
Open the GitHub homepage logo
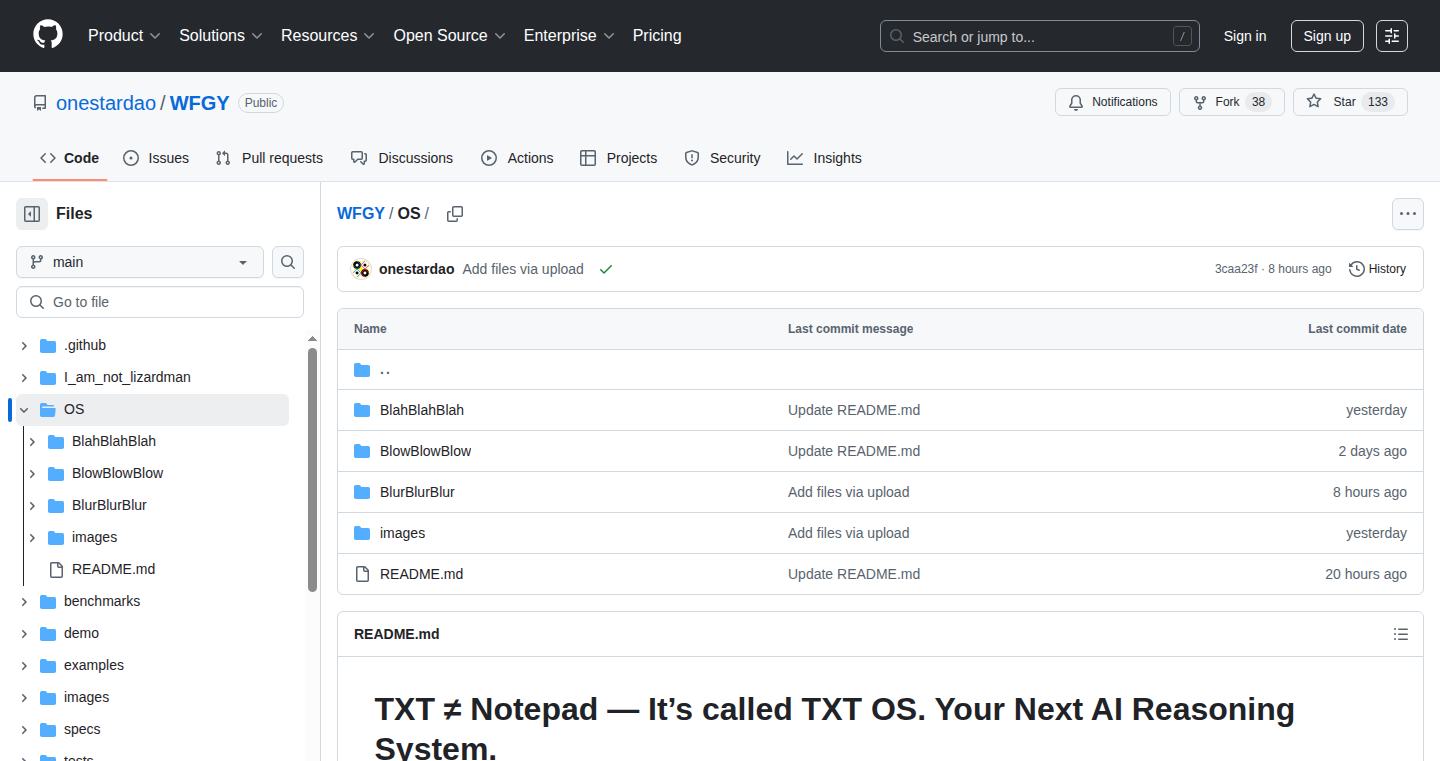tap(48, 35)
